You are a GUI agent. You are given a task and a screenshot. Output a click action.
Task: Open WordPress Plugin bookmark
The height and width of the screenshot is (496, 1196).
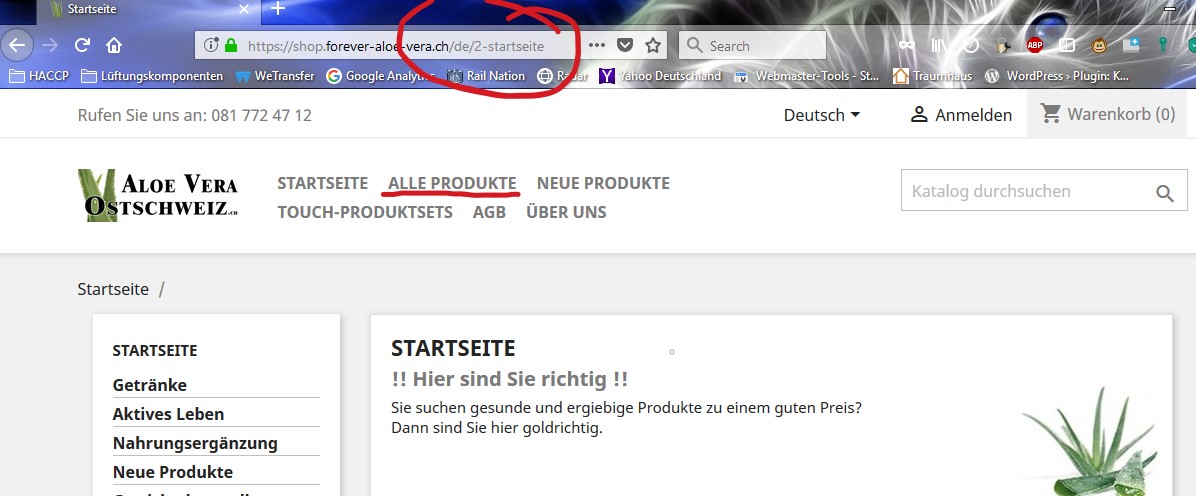click(x=1056, y=76)
